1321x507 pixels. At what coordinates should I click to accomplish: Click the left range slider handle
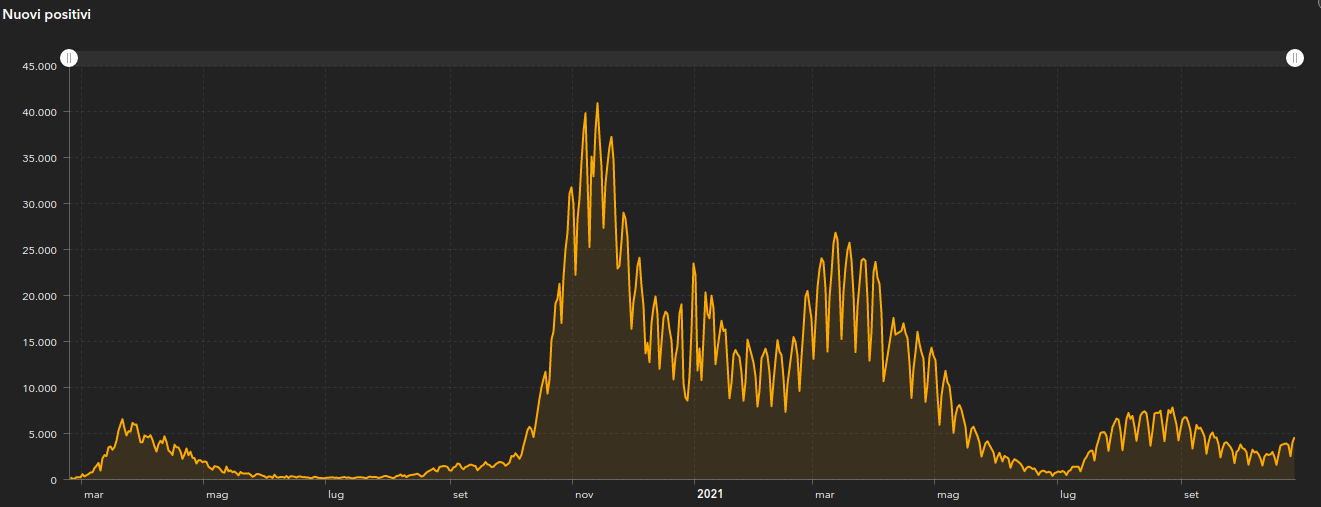click(68, 58)
